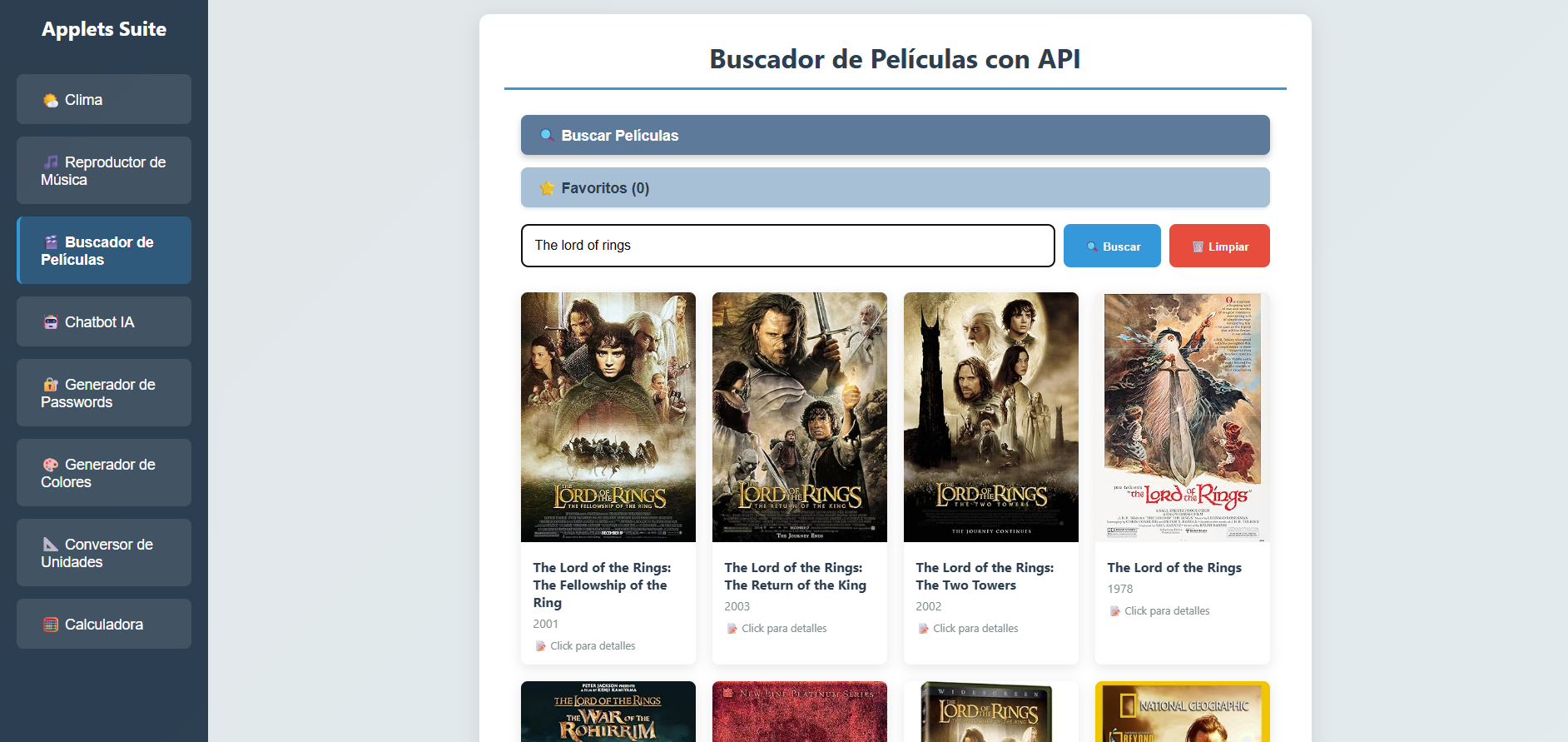Click the ruler icon for Conversor de Unidades
1568x742 pixels.
(x=51, y=545)
